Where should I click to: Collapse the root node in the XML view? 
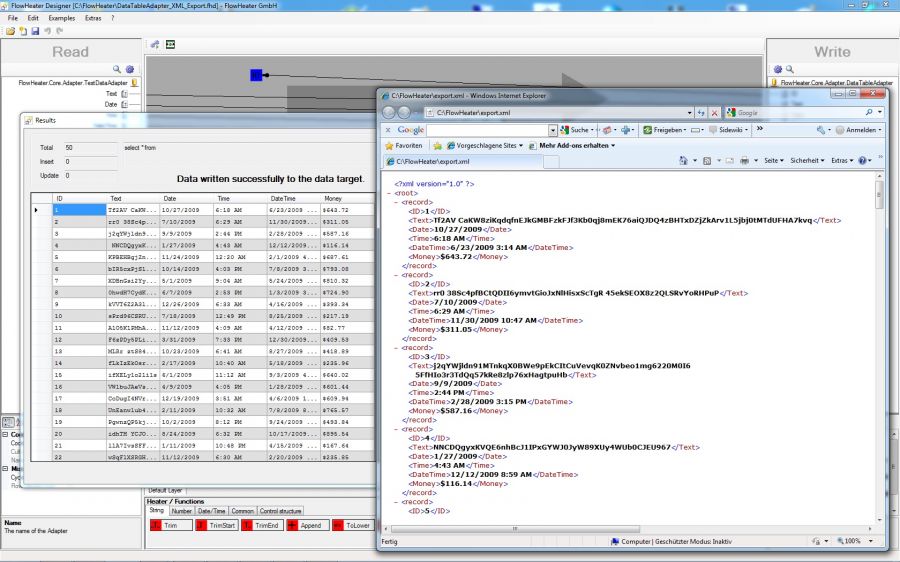pos(389,193)
